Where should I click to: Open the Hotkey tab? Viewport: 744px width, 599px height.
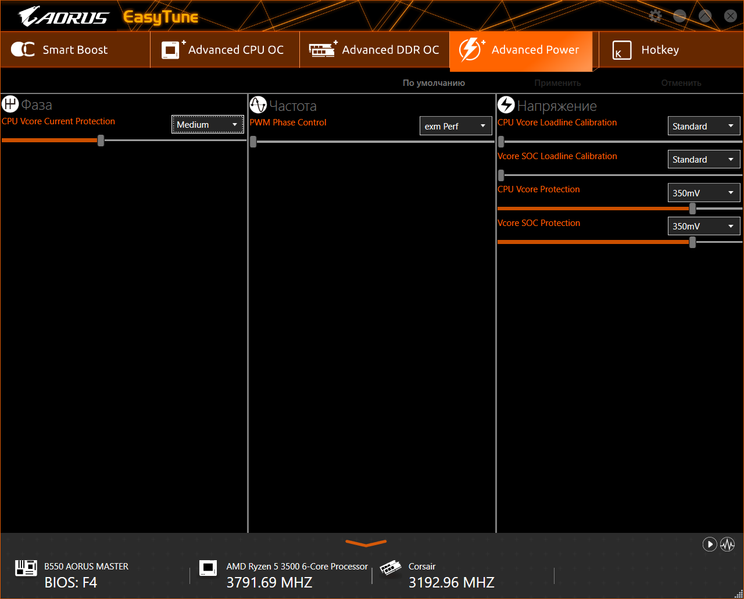pos(671,49)
